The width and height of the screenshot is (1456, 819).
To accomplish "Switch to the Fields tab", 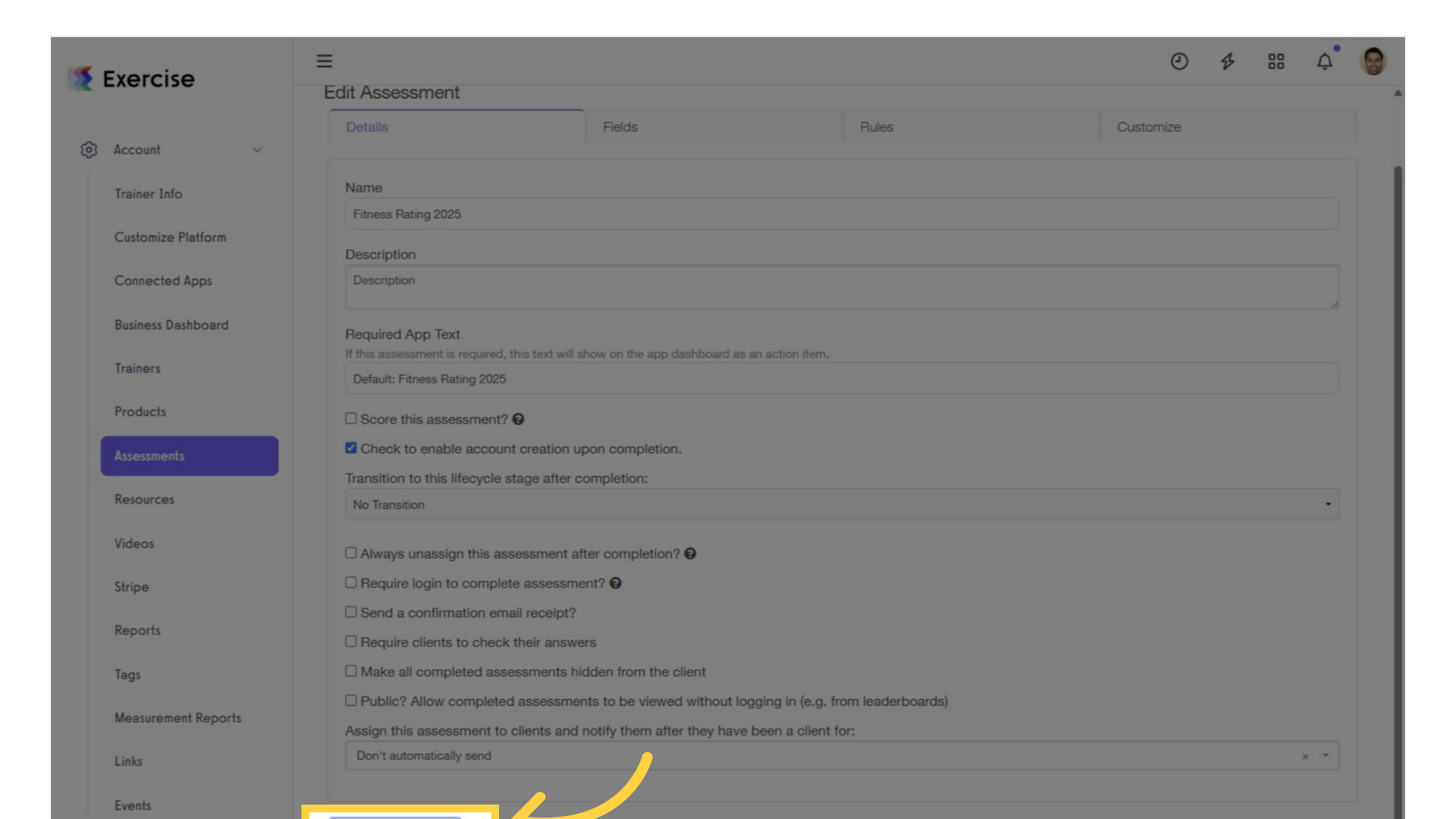I will pos(714,127).
